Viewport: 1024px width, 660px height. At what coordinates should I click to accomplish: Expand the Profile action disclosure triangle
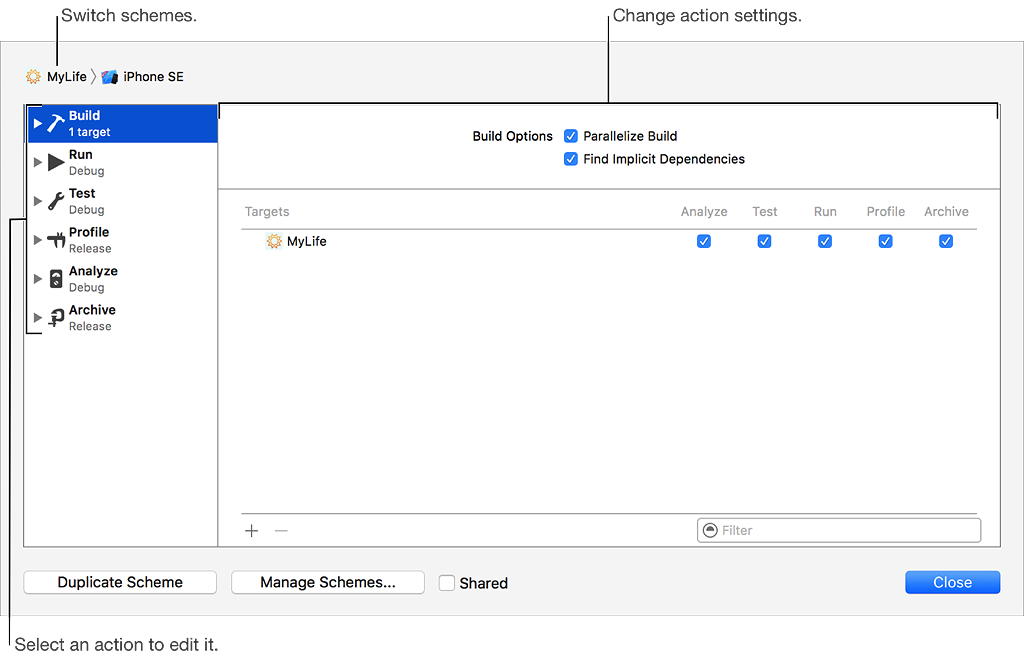[37, 240]
